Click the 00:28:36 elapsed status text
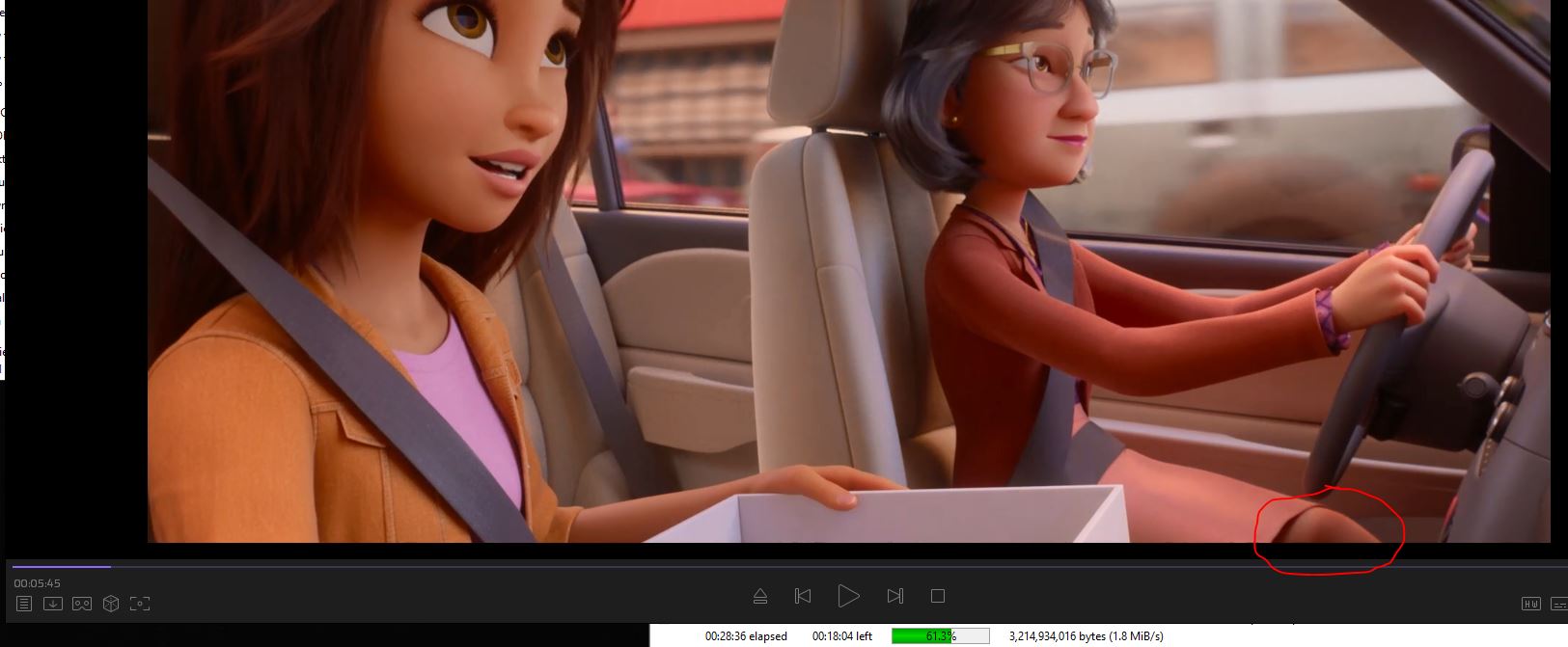The width and height of the screenshot is (1568, 647). click(746, 636)
